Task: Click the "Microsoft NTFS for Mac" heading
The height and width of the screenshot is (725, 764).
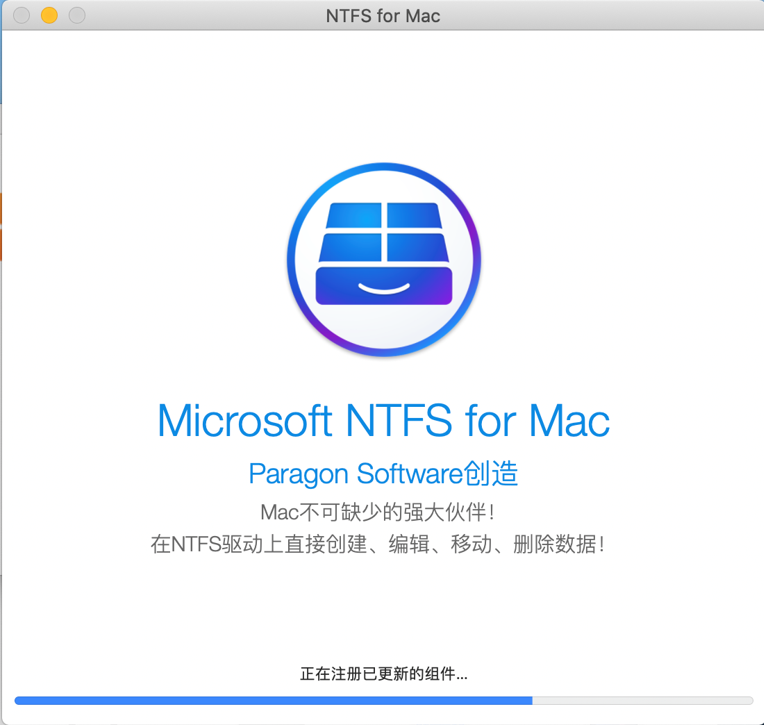Action: click(x=383, y=421)
